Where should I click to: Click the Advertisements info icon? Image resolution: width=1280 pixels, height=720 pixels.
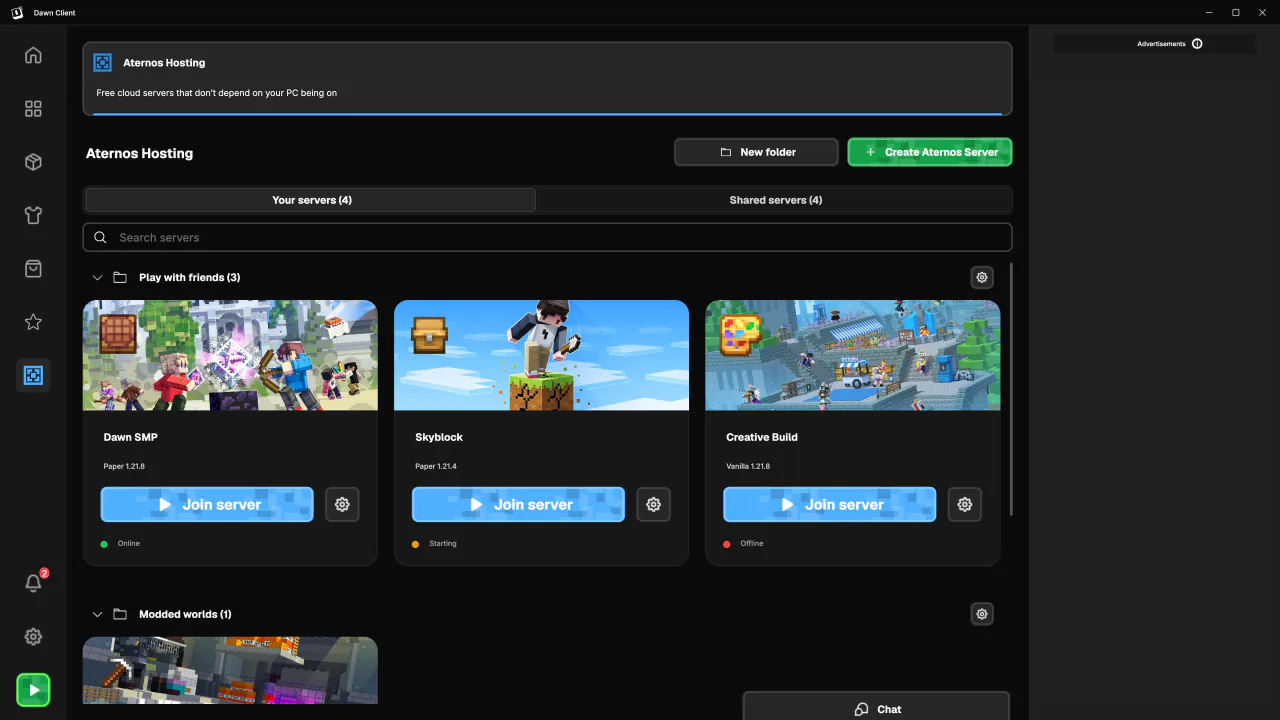point(1197,44)
